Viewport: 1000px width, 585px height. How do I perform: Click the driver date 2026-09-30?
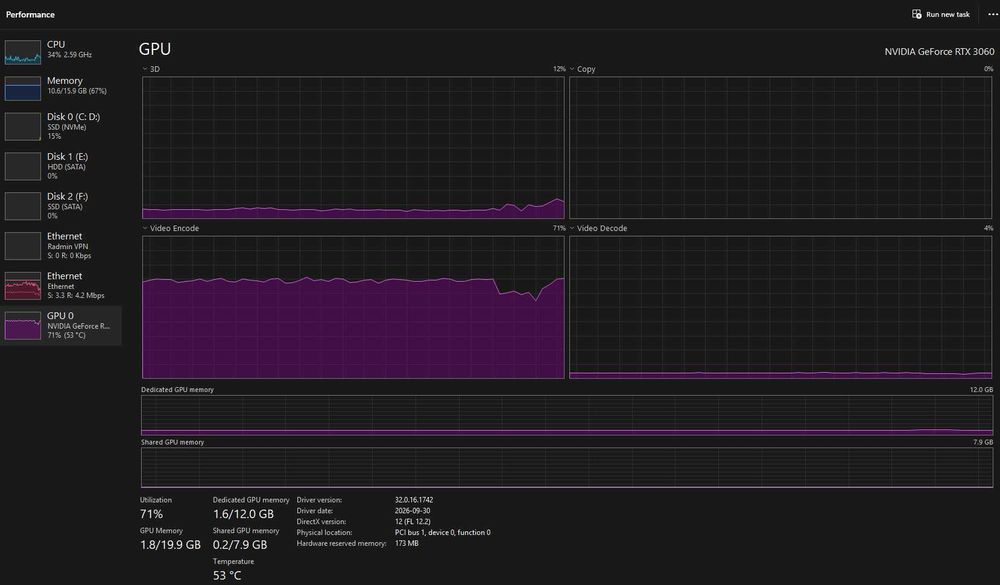(412, 511)
